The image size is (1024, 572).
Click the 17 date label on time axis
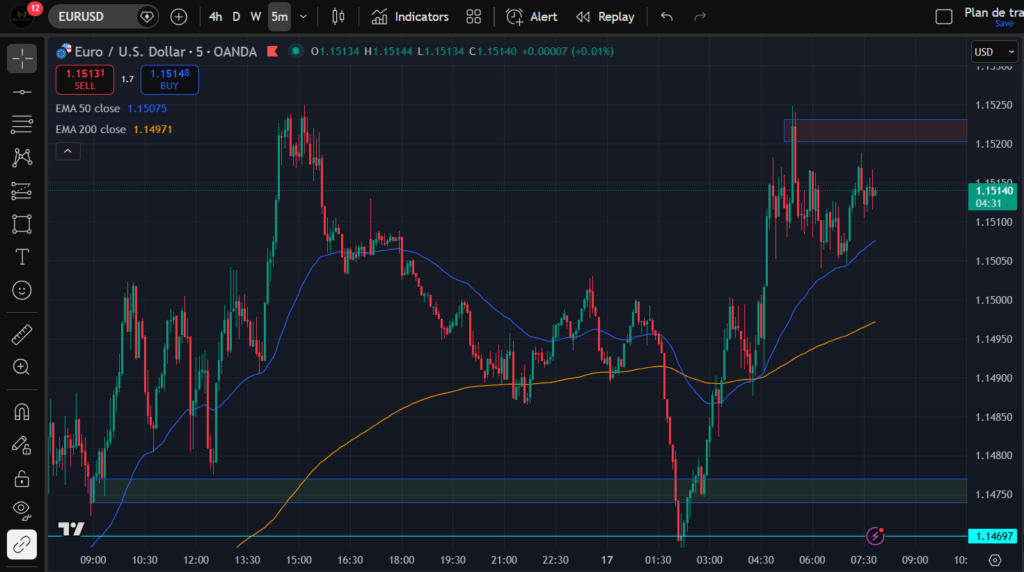coord(607,560)
